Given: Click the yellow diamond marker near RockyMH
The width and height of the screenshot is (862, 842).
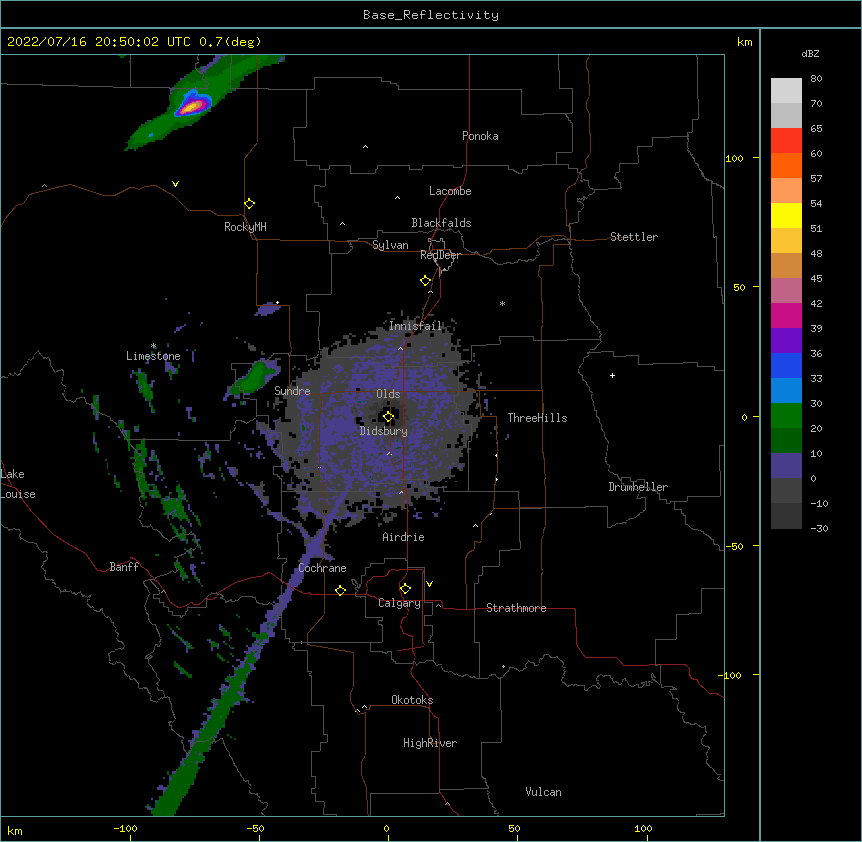Looking at the screenshot, I should pos(249,204).
